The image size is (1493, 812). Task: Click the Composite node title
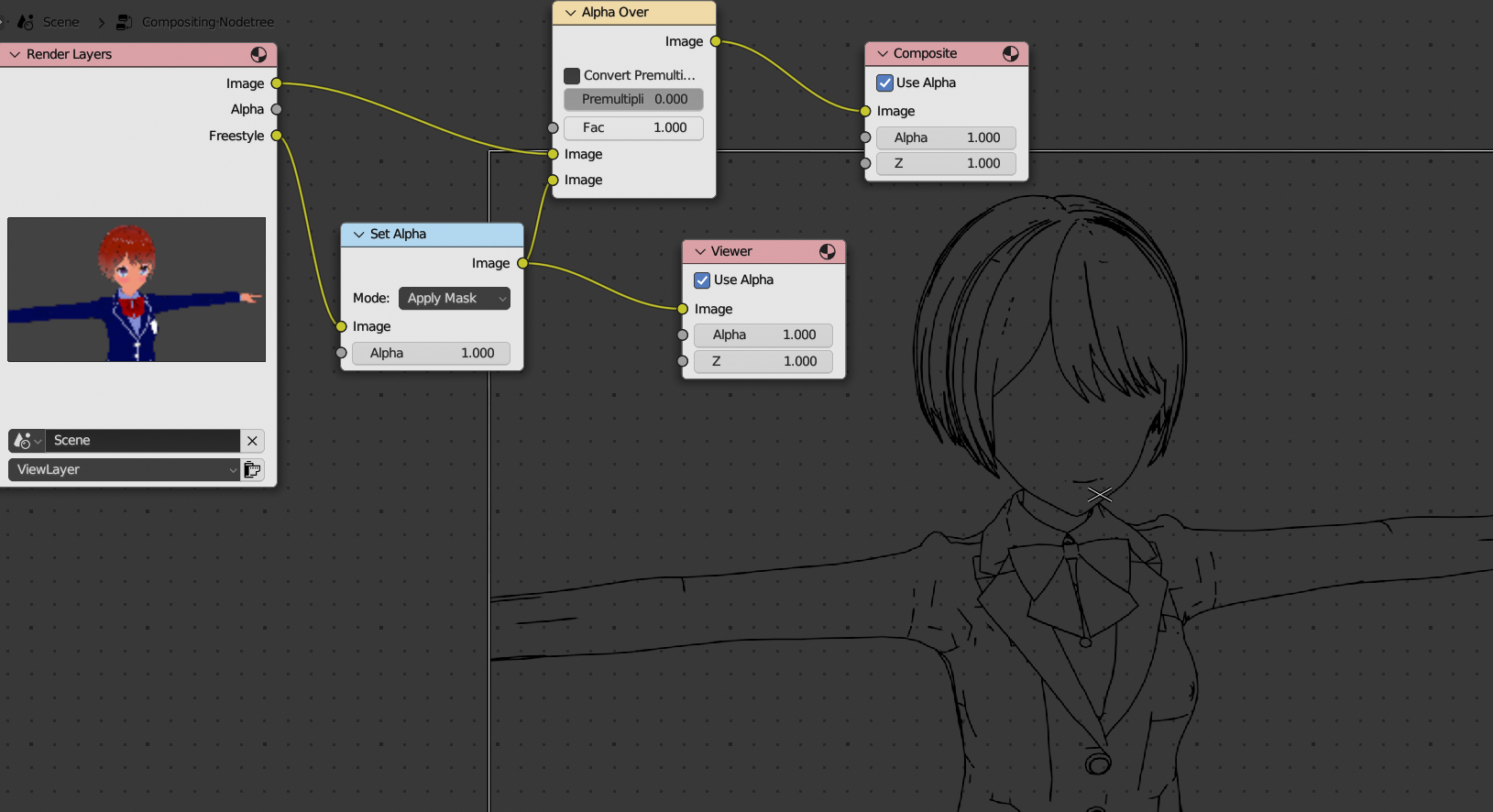point(925,53)
